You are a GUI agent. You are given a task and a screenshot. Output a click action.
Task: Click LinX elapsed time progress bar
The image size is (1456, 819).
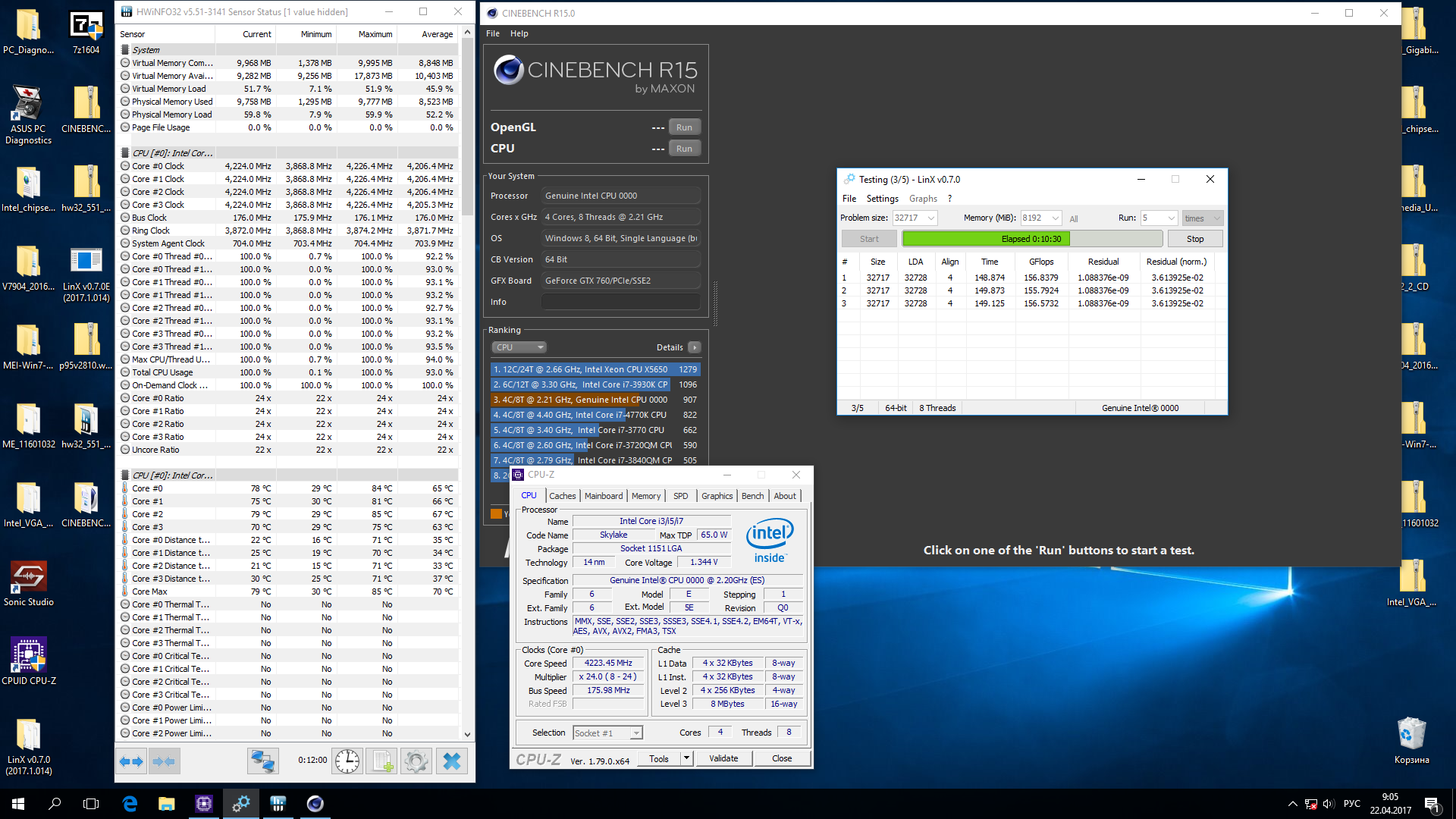(1031, 239)
